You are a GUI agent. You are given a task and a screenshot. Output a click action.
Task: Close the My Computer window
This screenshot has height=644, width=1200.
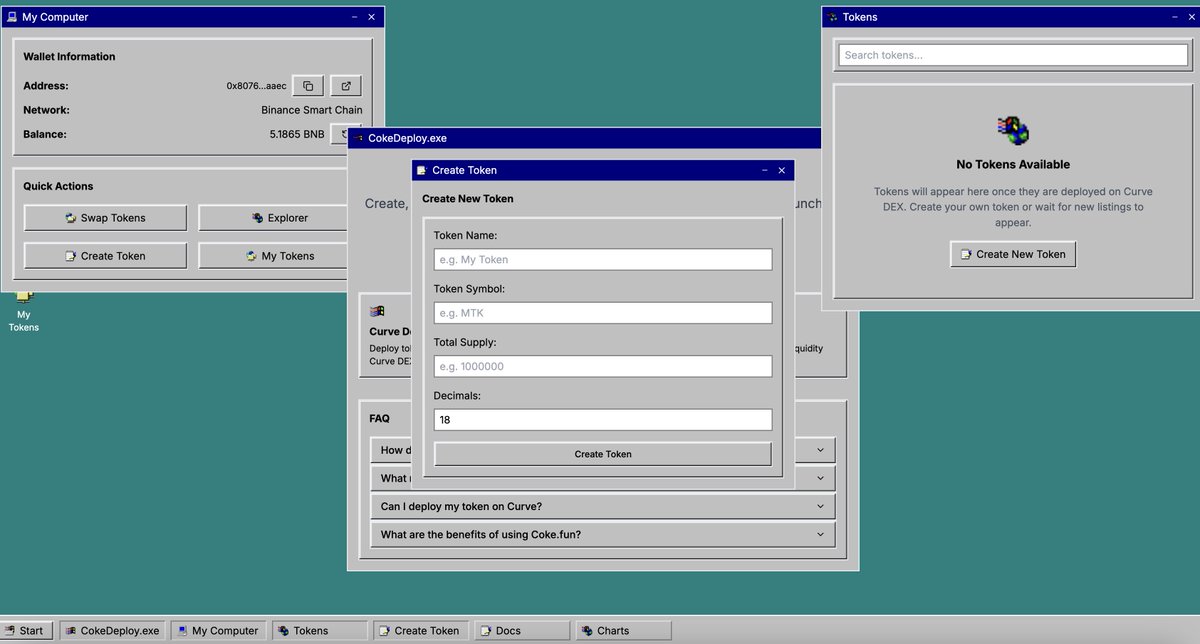372,17
